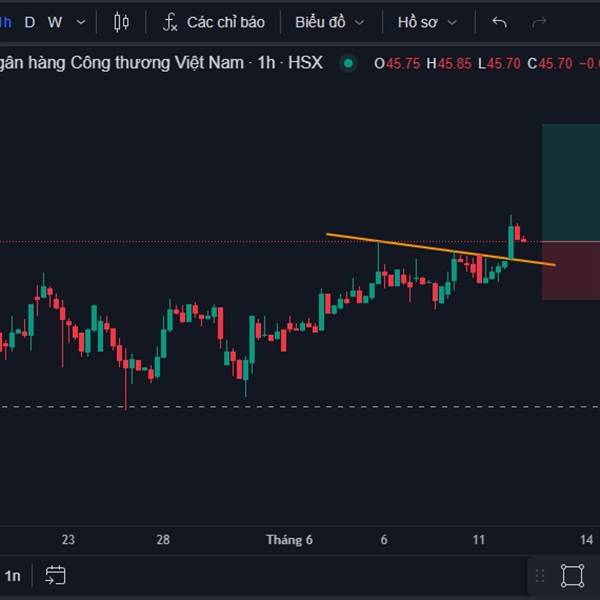
Task: Click the orange trendline drawing
Action: point(440,249)
